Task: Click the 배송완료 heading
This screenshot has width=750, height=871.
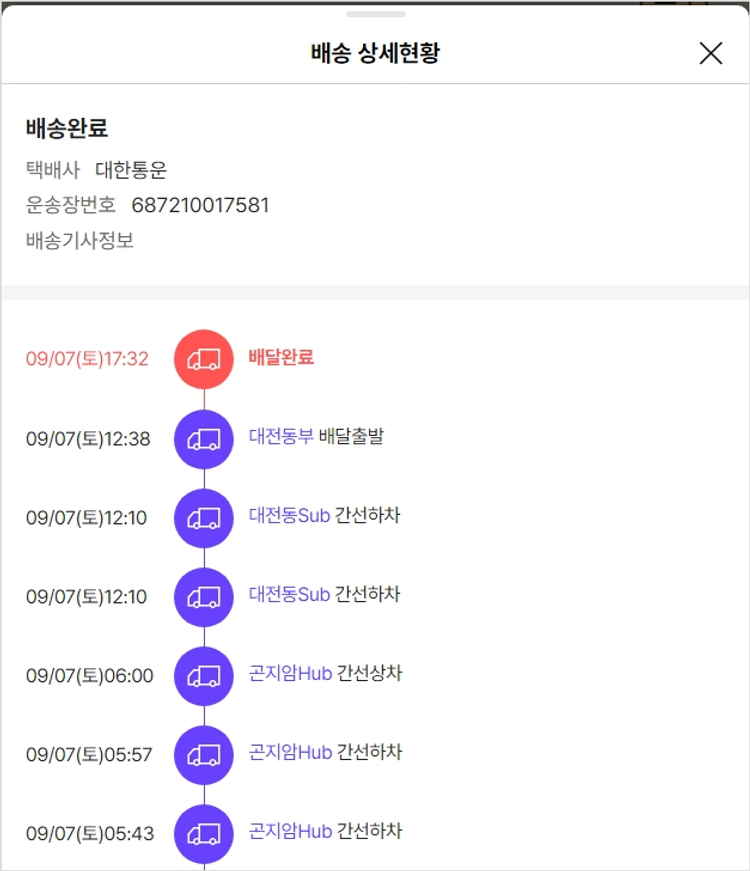Action: coord(67,129)
